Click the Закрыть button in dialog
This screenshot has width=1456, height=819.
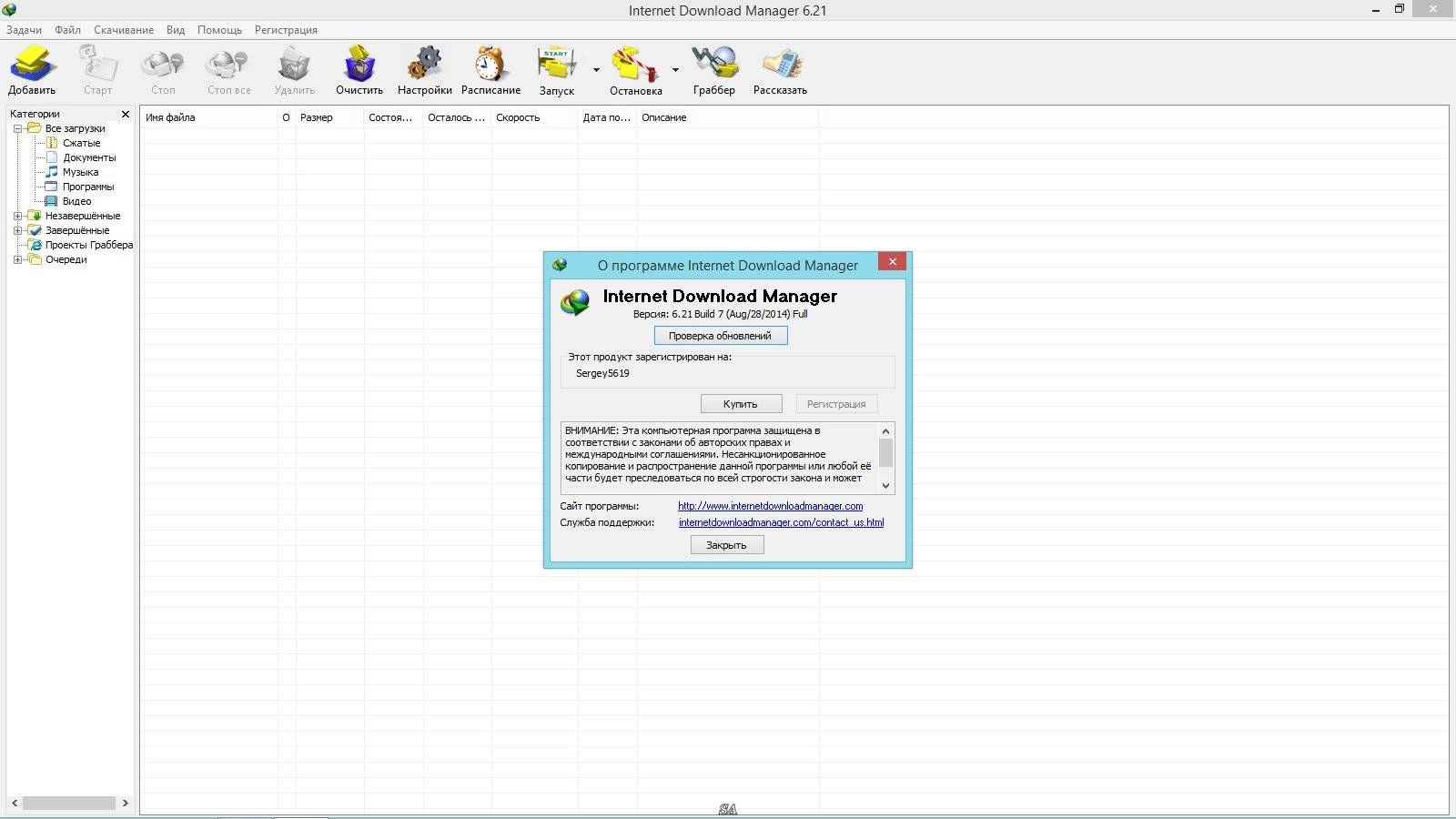click(727, 545)
